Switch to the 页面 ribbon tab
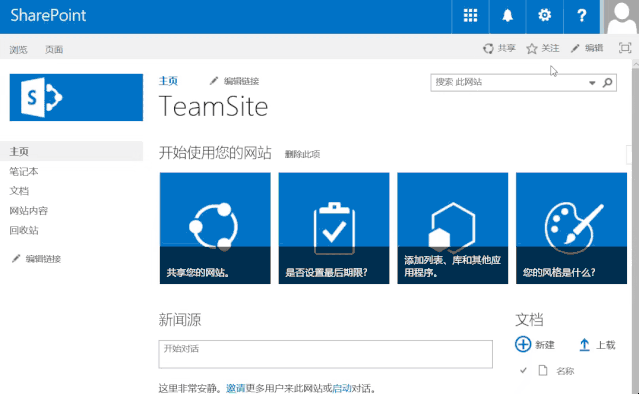The height and width of the screenshot is (394, 639). (54, 50)
